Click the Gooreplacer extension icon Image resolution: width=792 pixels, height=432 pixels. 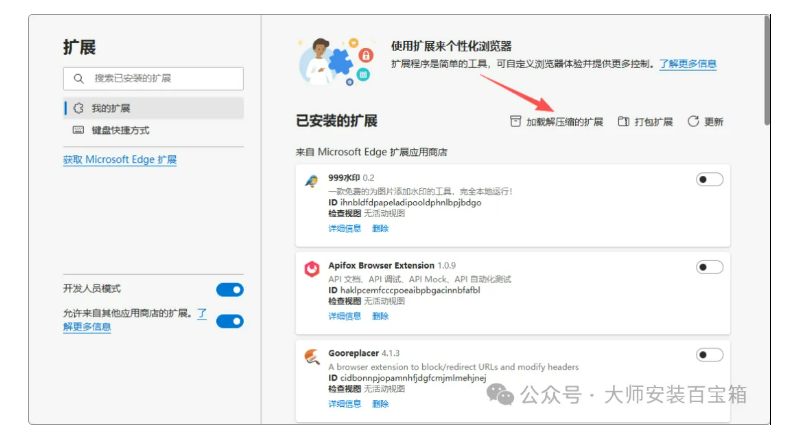point(311,356)
